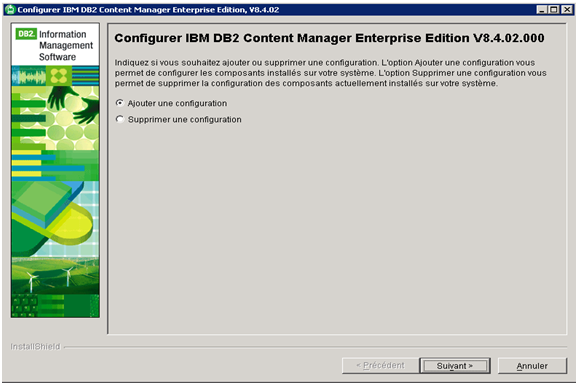Click the 'InstallShield' label
This screenshot has height=385, width=578.
pos(35,346)
